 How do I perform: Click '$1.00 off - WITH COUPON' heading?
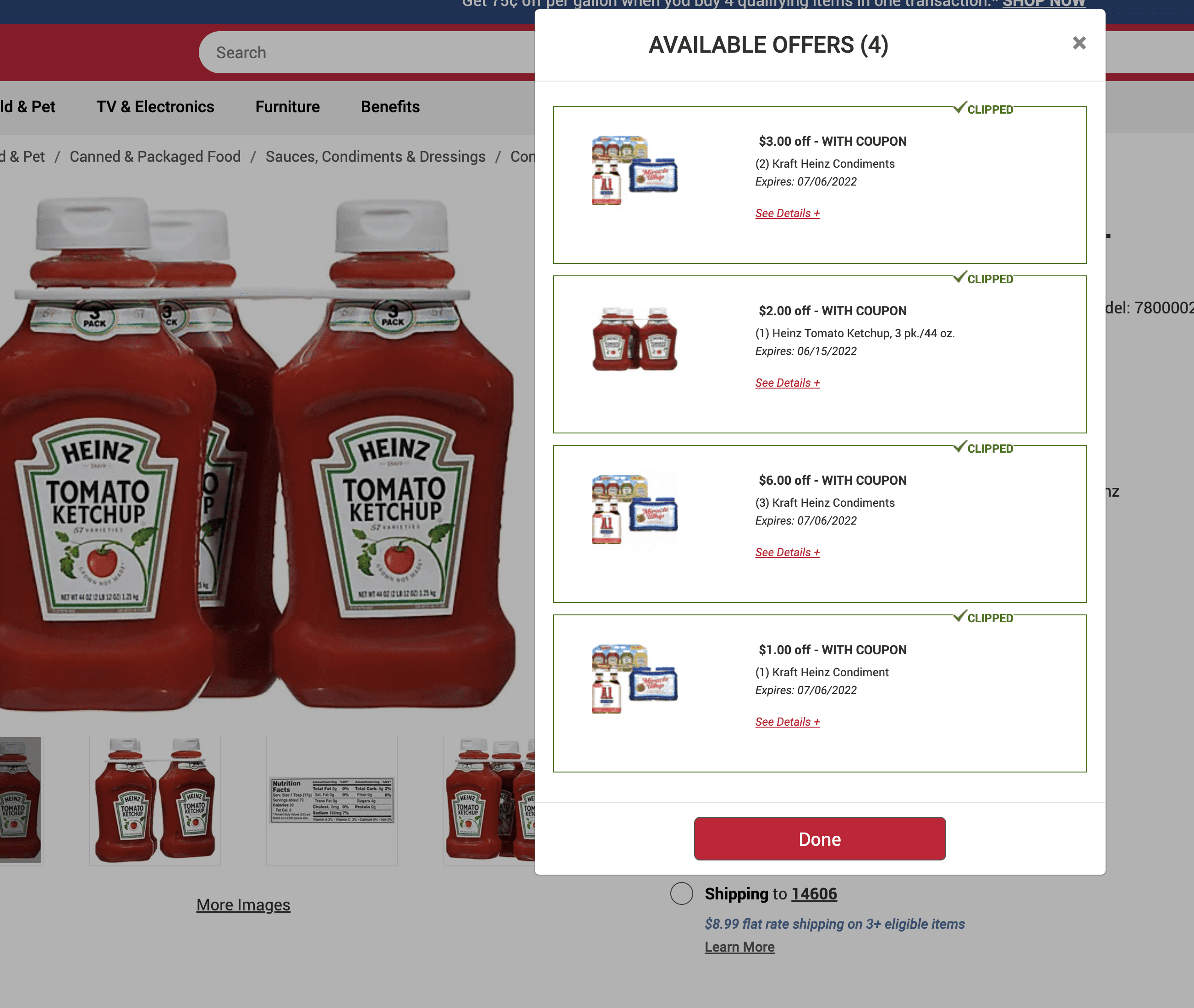pyautogui.click(x=833, y=650)
